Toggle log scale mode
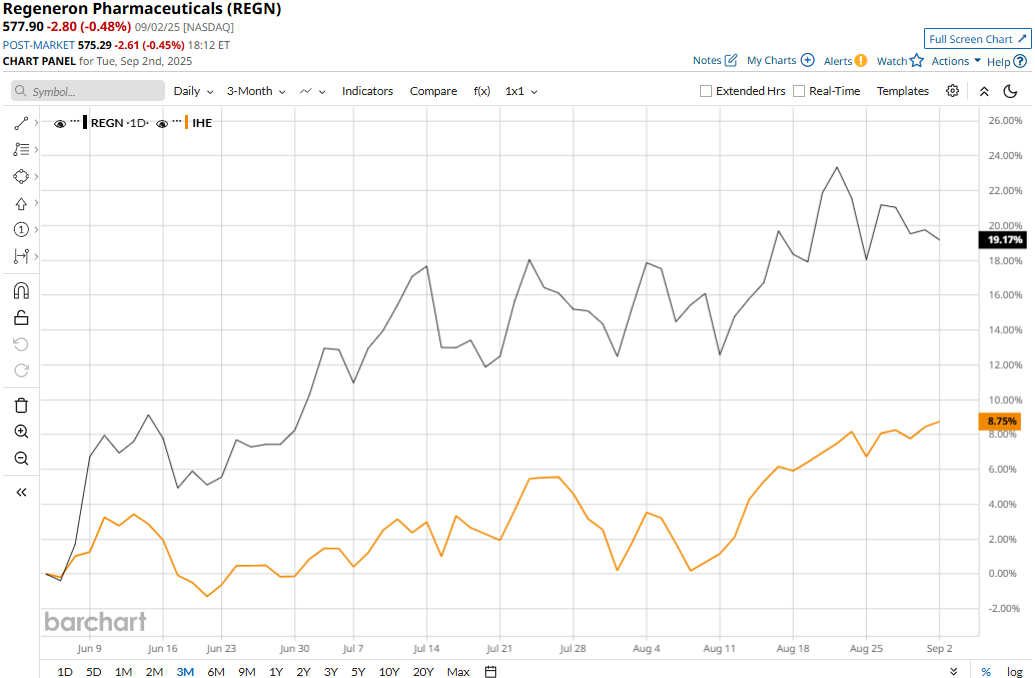Screen dimensions: 1035x678 [x=1015, y=671]
